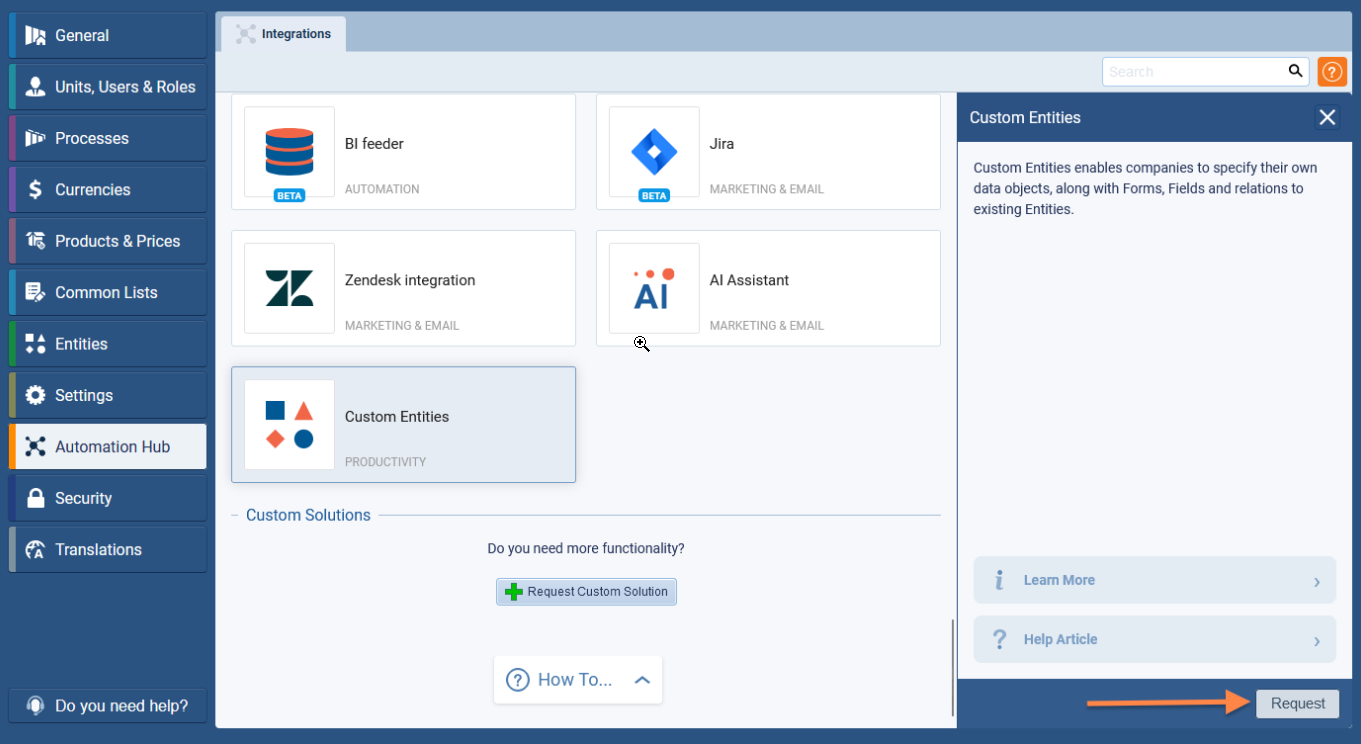Click Do you need help button
The width and height of the screenshot is (1361, 744).
(108, 706)
